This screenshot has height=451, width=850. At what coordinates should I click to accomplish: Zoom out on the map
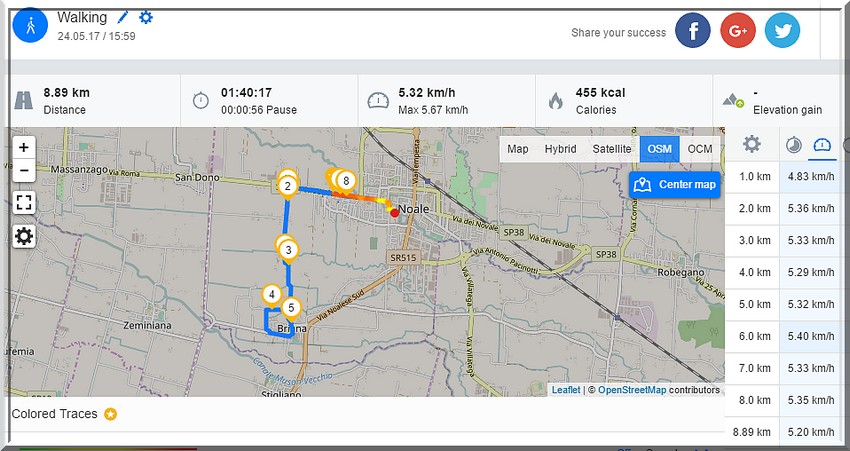click(24, 170)
